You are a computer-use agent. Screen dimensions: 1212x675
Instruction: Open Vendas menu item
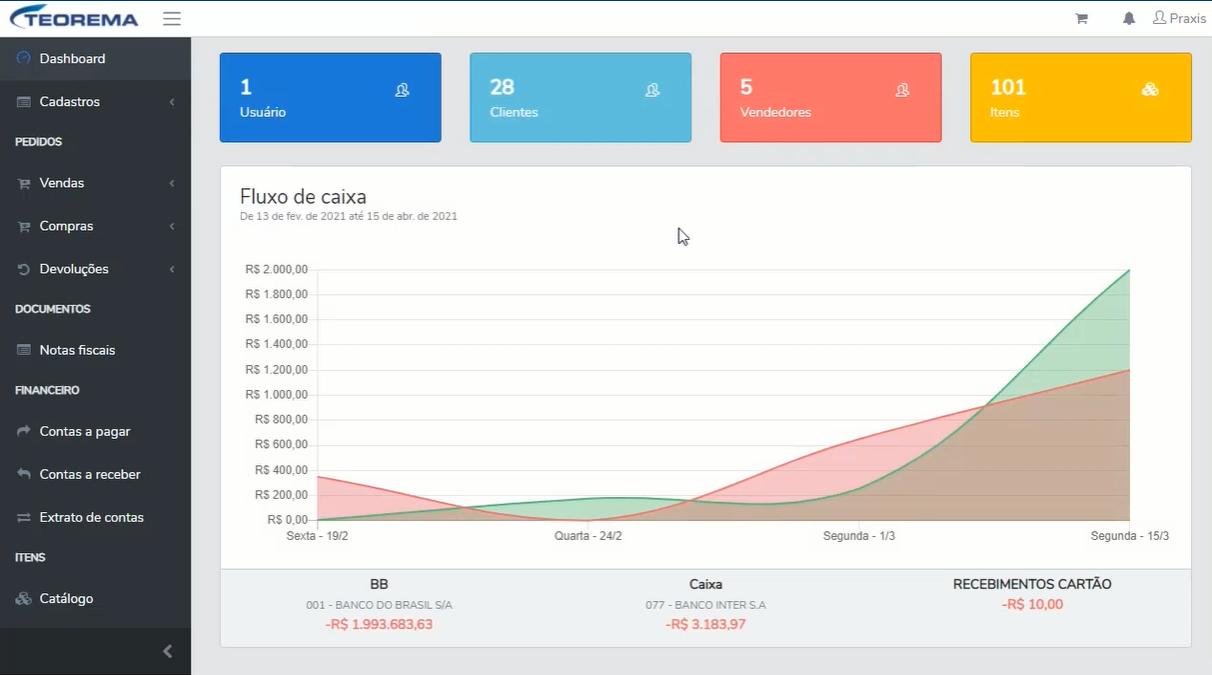click(95, 184)
